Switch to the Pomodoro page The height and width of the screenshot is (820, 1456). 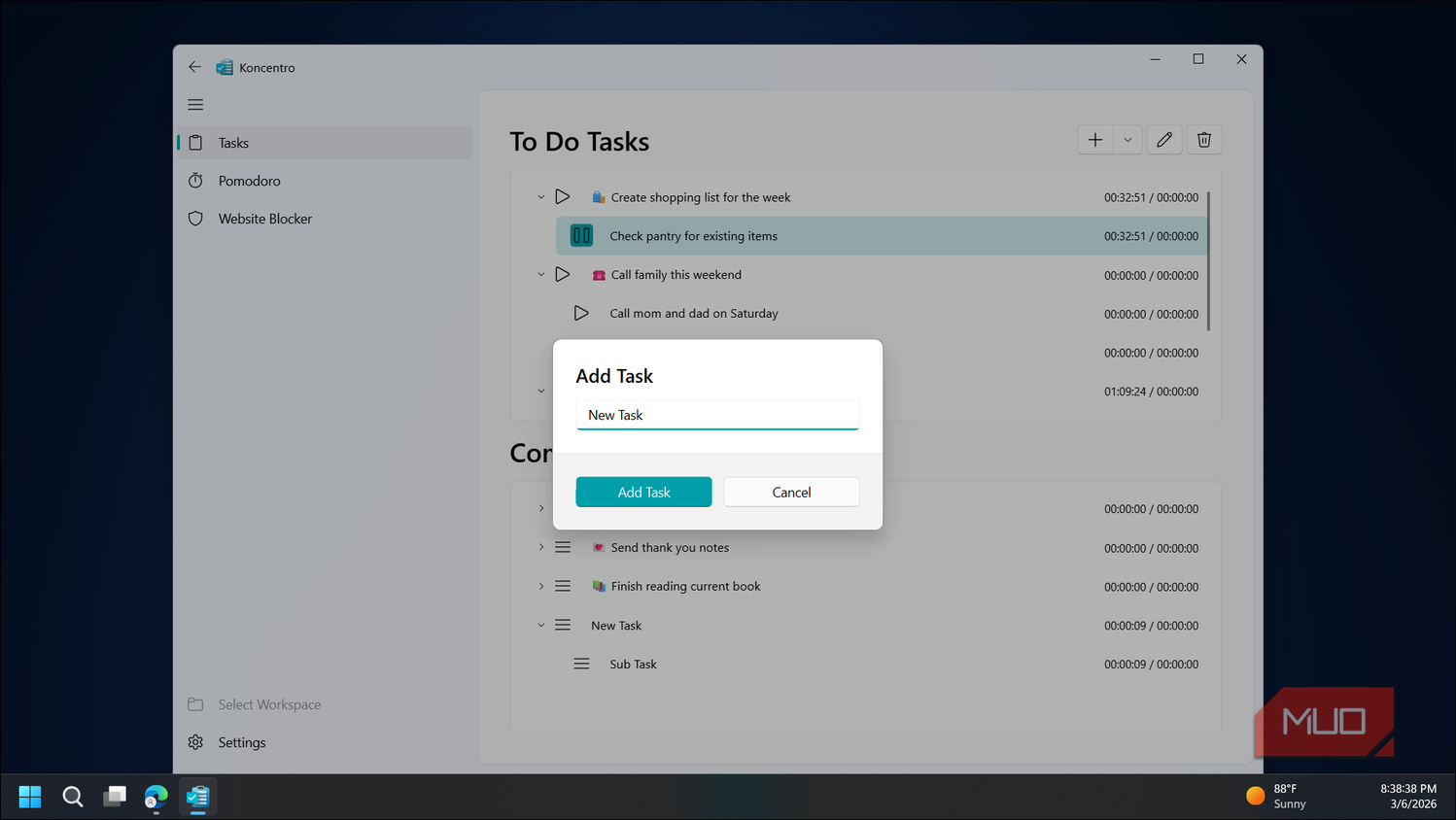pyautogui.click(x=325, y=181)
